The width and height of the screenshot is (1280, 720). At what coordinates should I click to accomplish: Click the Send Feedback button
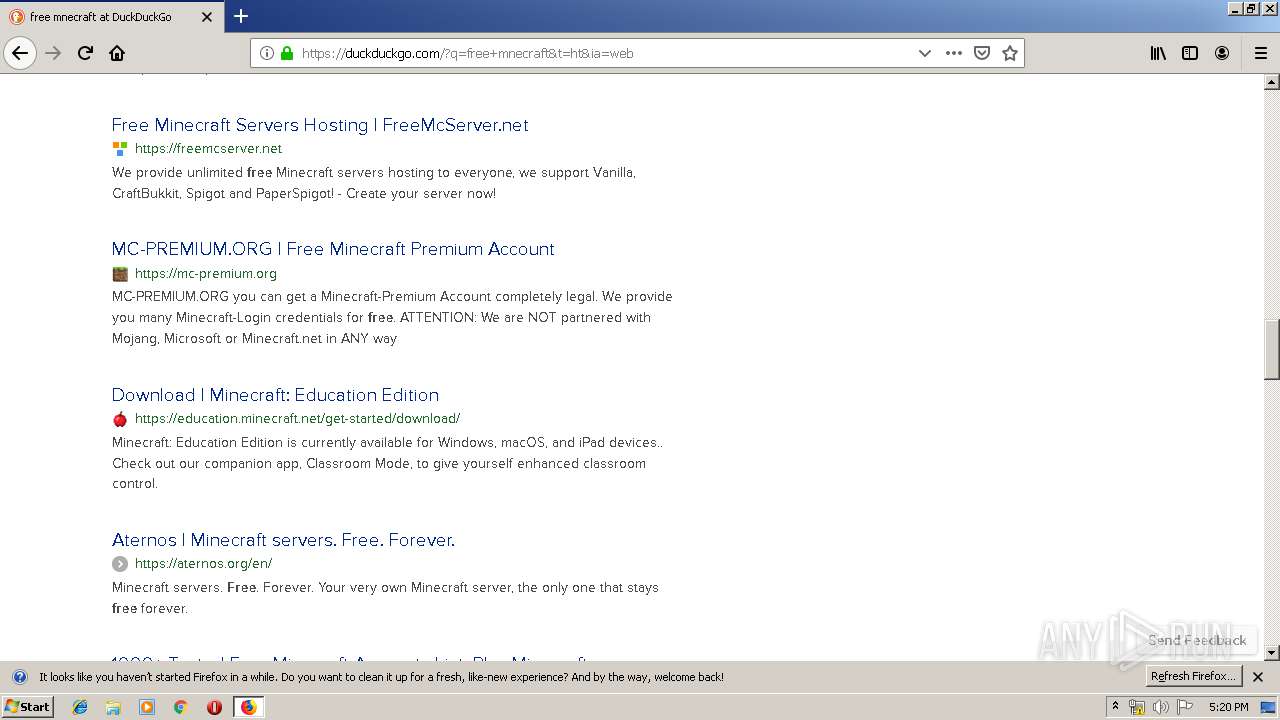(x=1197, y=640)
